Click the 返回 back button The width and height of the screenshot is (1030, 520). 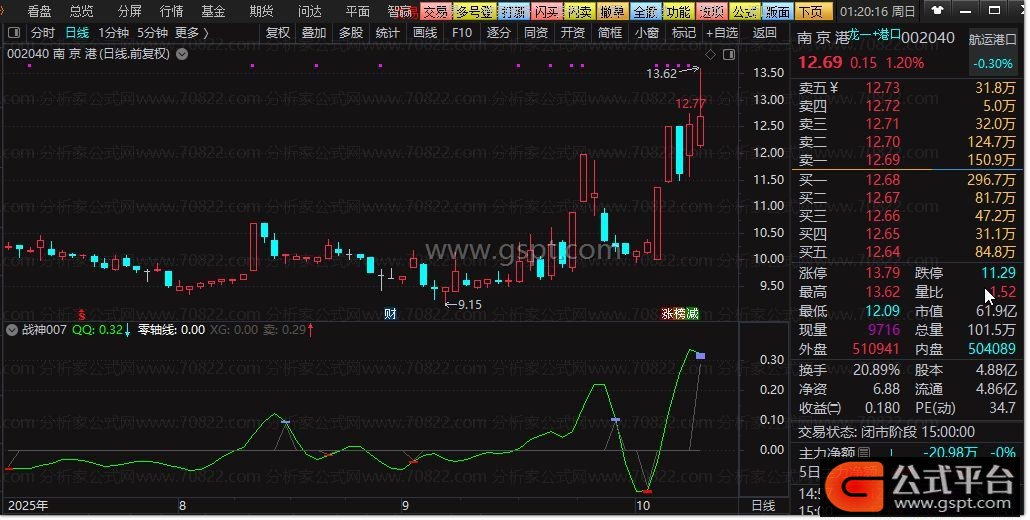point(764,32)
